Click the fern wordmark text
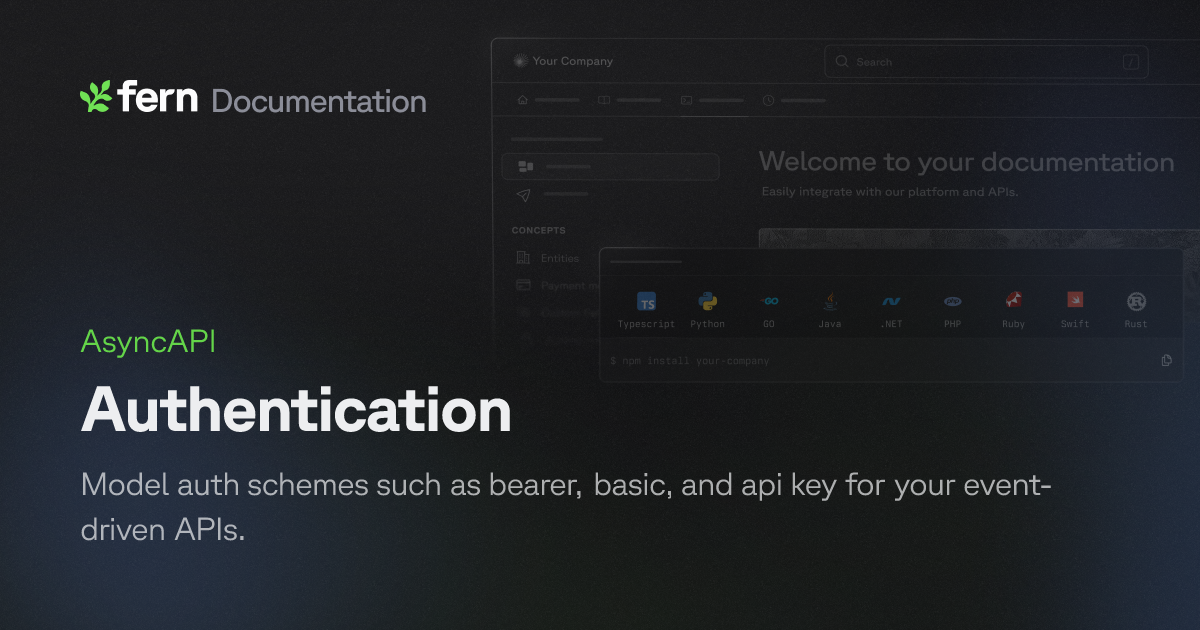The image size is (1200, 630). click(x=158, y=98)
